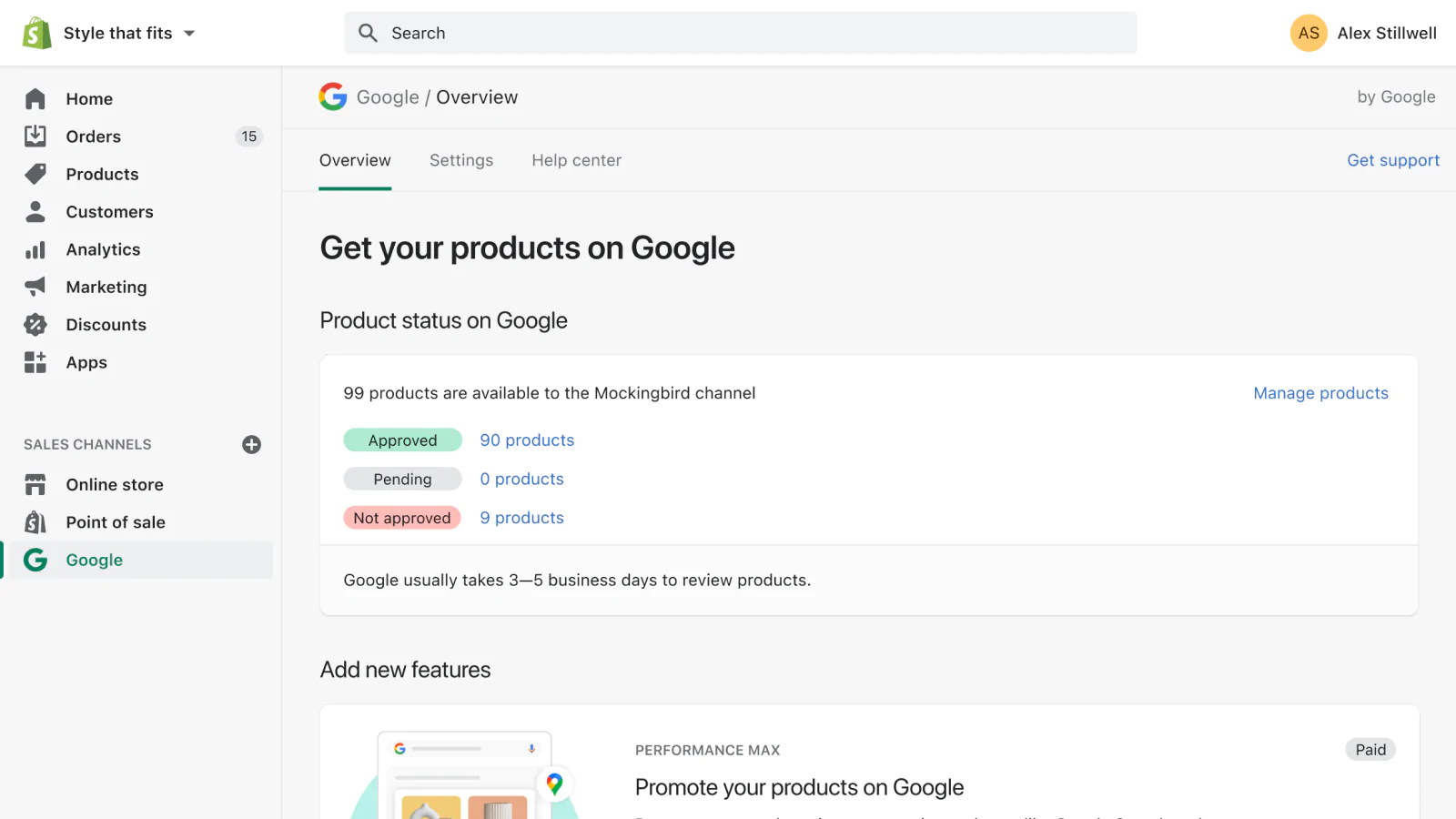The width and height of the screenshot is (1456, 819).
Task: Click the Paid badge on Performance Max
Action: (1370, 750)
